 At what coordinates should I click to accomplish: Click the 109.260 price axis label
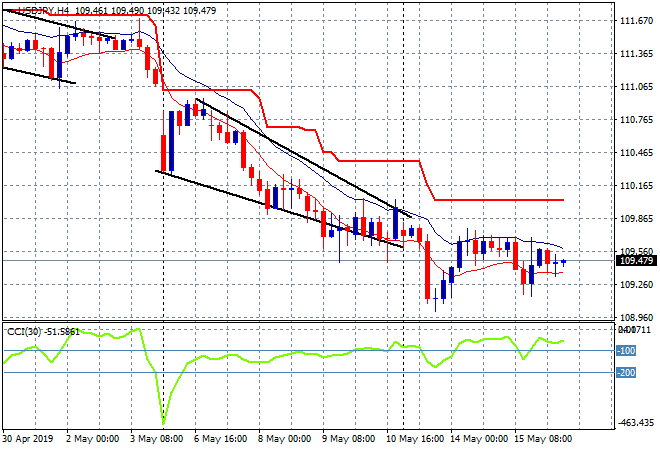636,285
